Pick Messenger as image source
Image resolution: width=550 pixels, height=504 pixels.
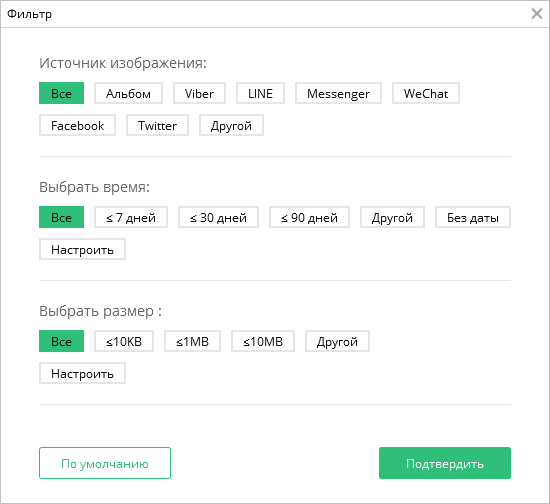[x=338, y=93]
